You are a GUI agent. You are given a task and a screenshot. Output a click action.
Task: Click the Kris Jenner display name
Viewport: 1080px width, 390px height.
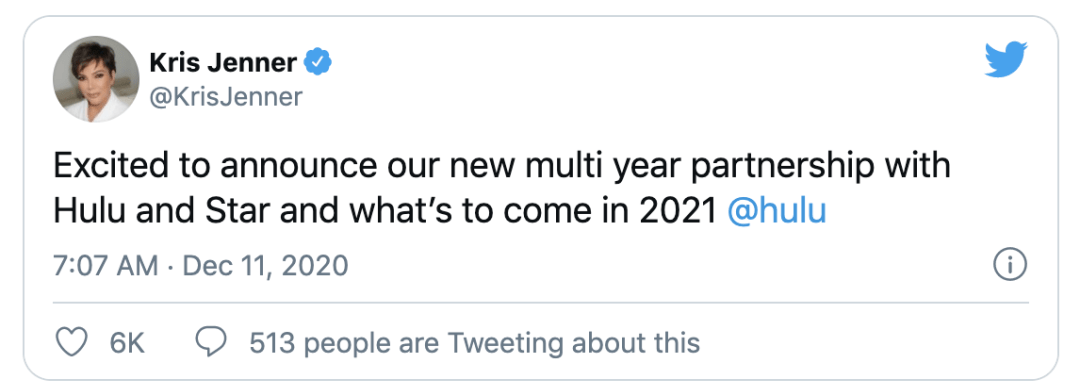coord(223,63)
